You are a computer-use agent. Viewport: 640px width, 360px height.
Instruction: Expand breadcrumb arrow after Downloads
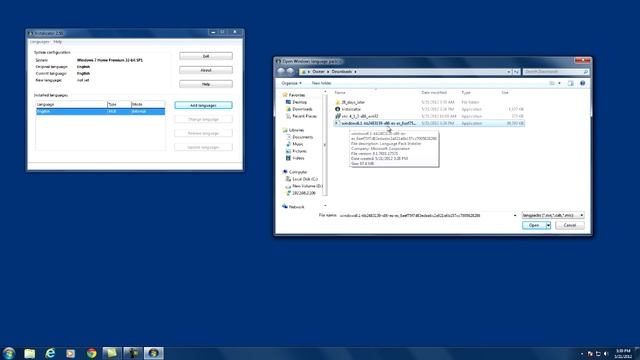click(355, 72)
